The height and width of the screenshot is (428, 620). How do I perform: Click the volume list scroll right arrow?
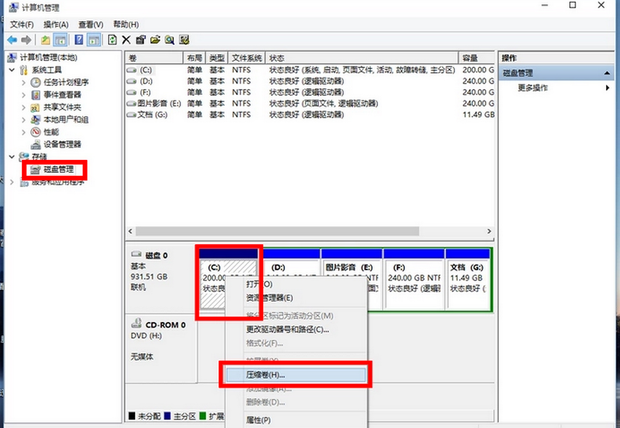[489, 231]
